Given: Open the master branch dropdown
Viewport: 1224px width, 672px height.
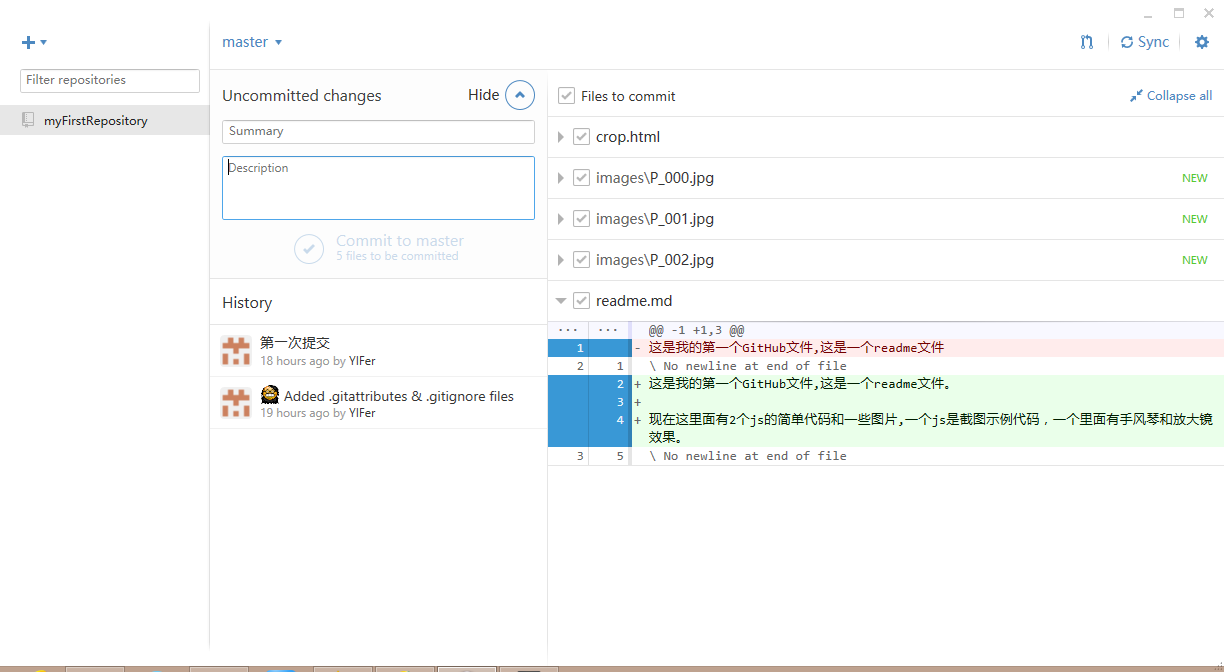Looking at the screenshot, I should coord(252,42).
